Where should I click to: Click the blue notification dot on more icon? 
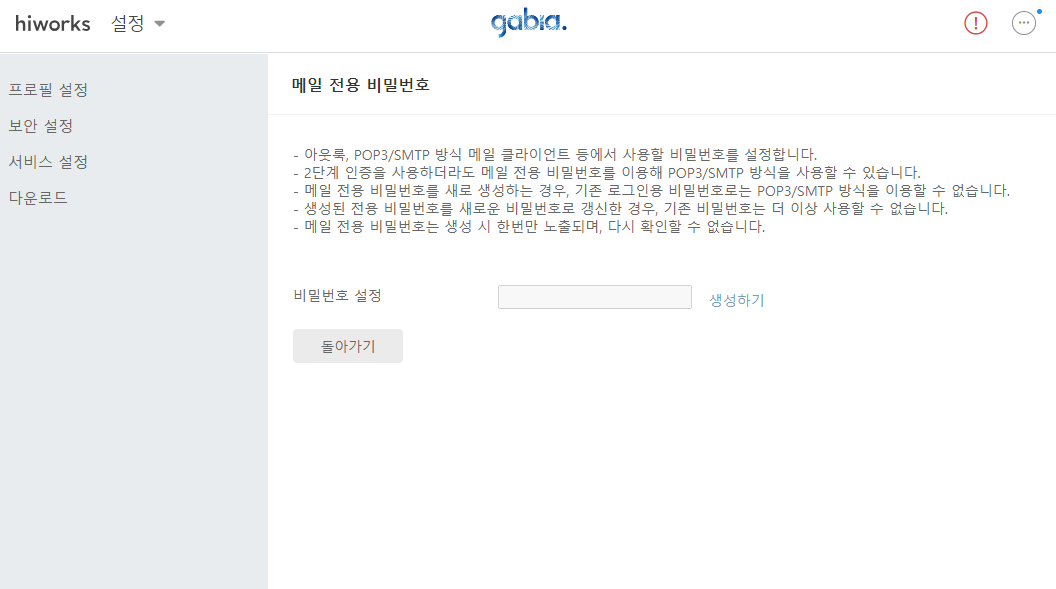(1039, 11)
